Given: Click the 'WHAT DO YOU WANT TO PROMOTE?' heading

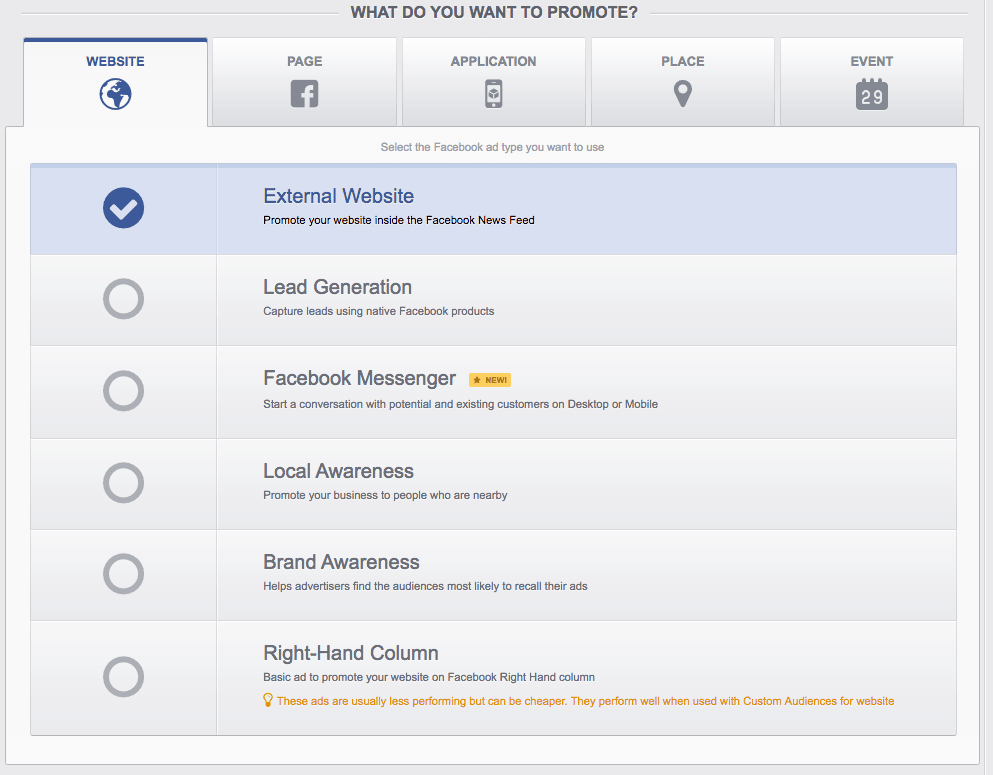Looking at the screenshot, I should [494, 13].
